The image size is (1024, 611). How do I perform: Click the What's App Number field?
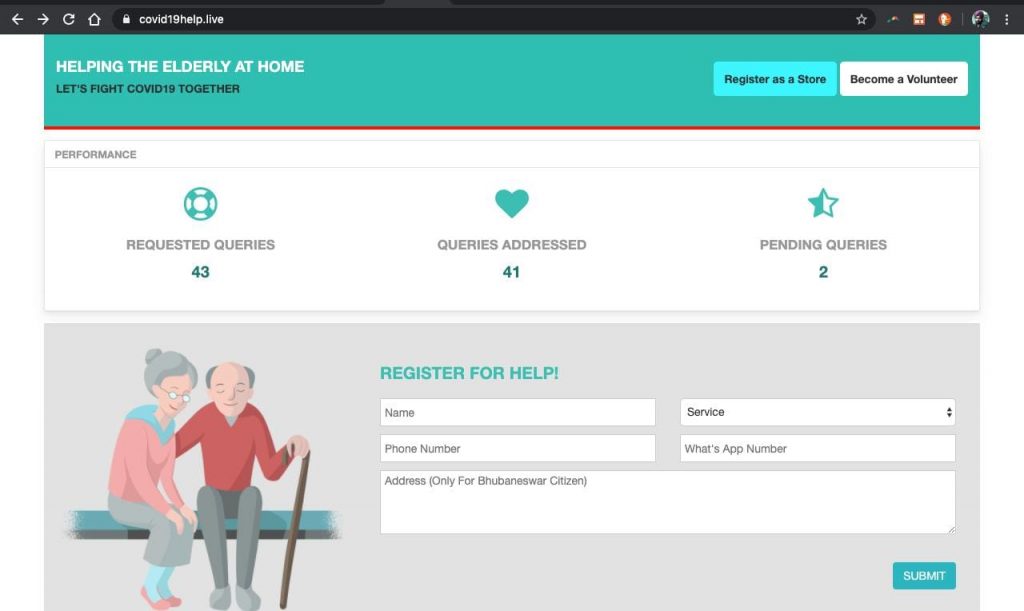[x=817, y=448]
